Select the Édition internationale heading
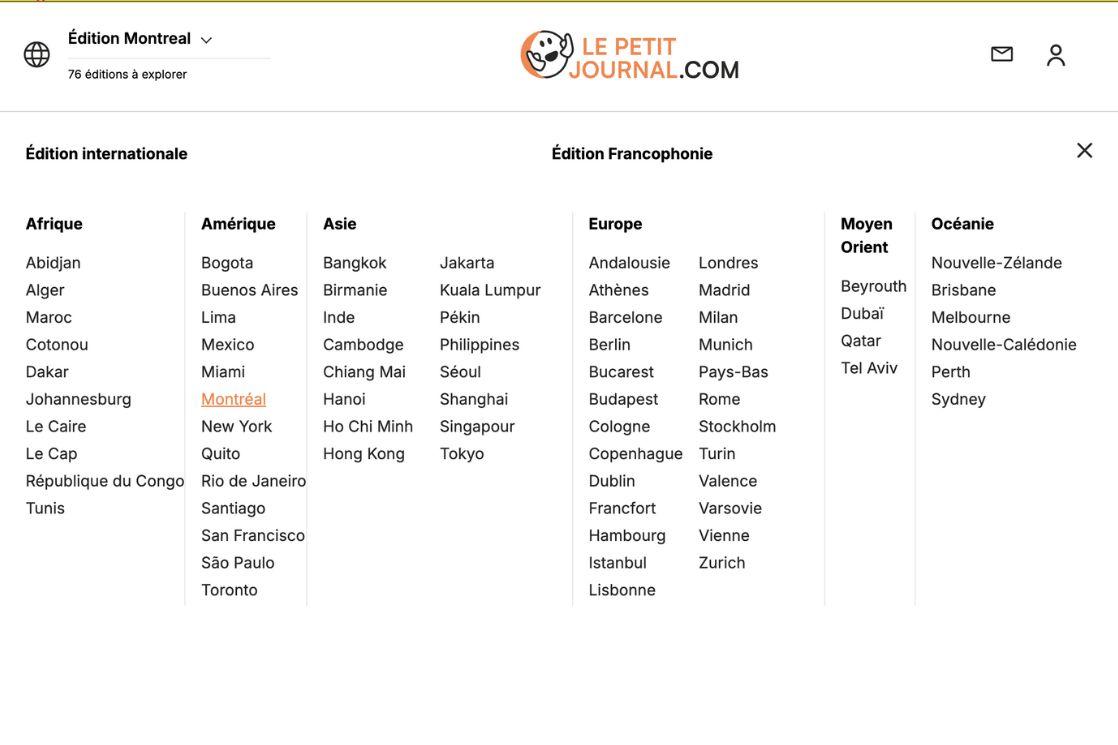1118x745 pixels. [106, 154]
